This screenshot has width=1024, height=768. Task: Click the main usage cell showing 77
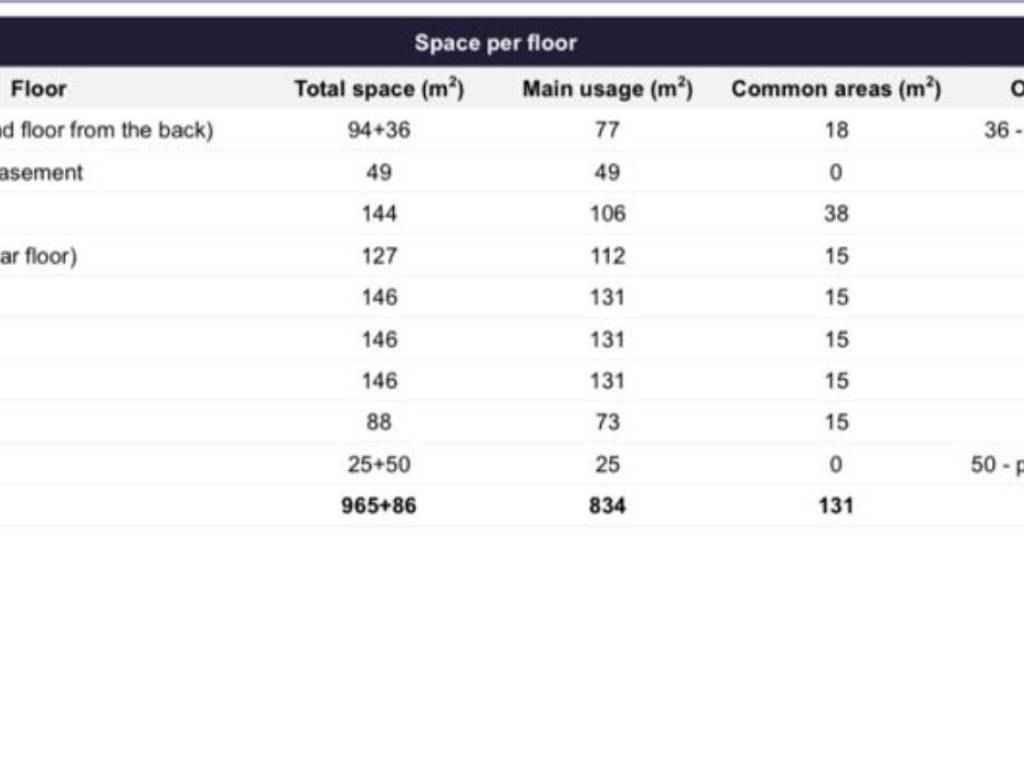(607, 130)
